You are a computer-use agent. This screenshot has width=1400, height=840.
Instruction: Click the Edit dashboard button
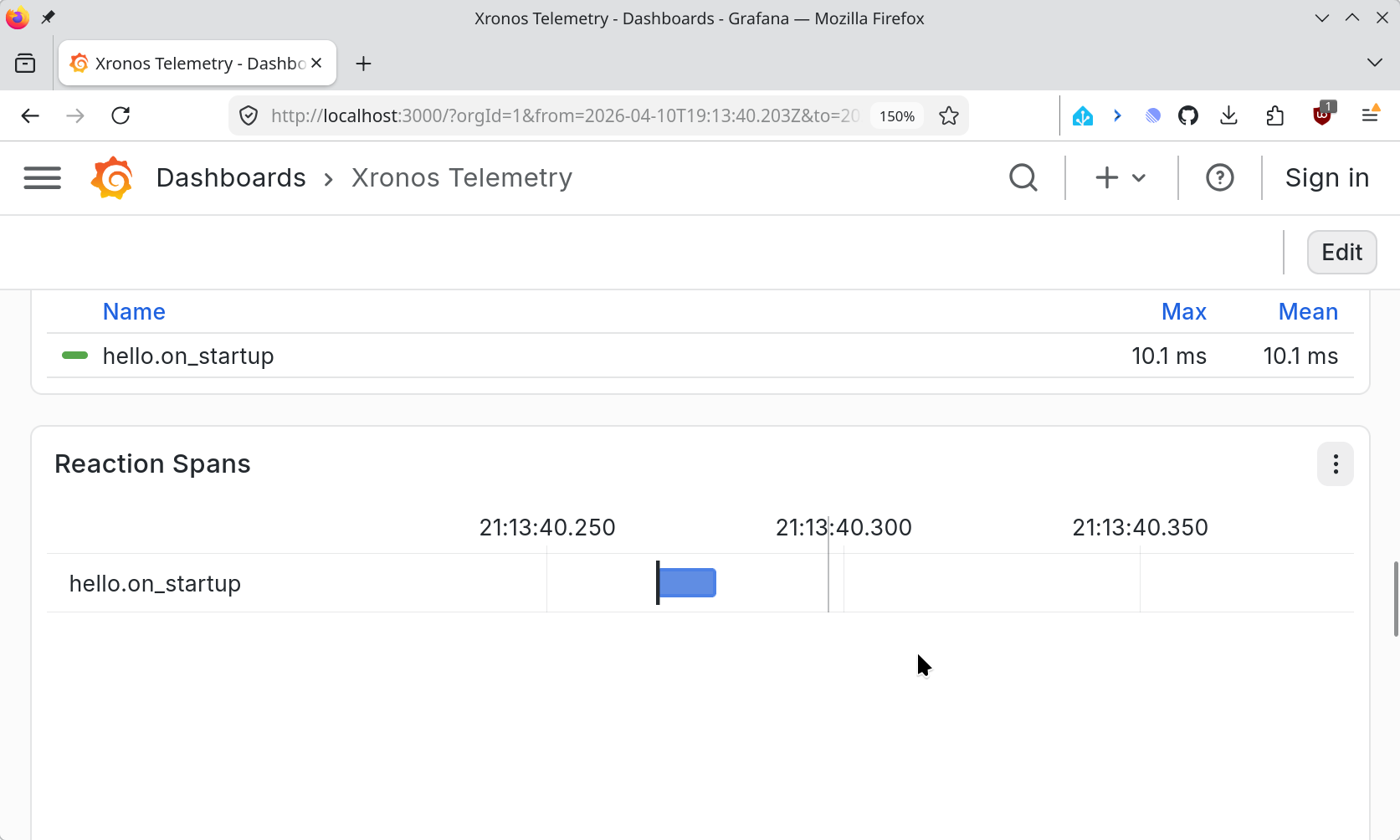(x=1341, y=253)
